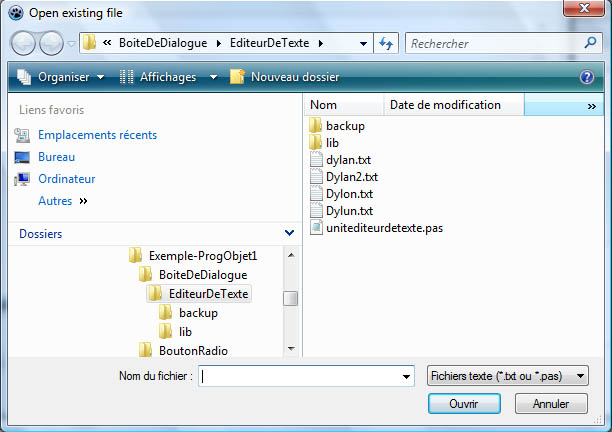Click the folder tree scroll down arrow
Screen dimensions: 612x432
[291, 348]
